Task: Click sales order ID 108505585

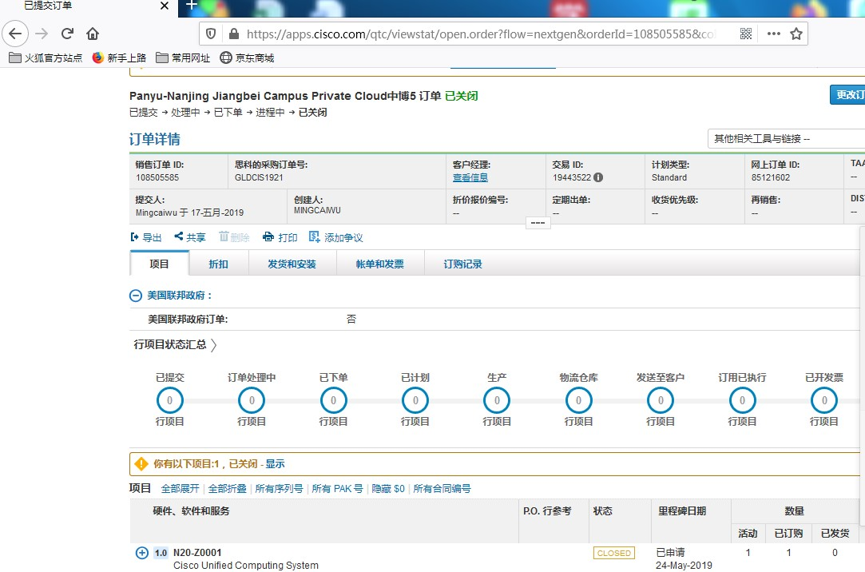Action: (157, 178)
